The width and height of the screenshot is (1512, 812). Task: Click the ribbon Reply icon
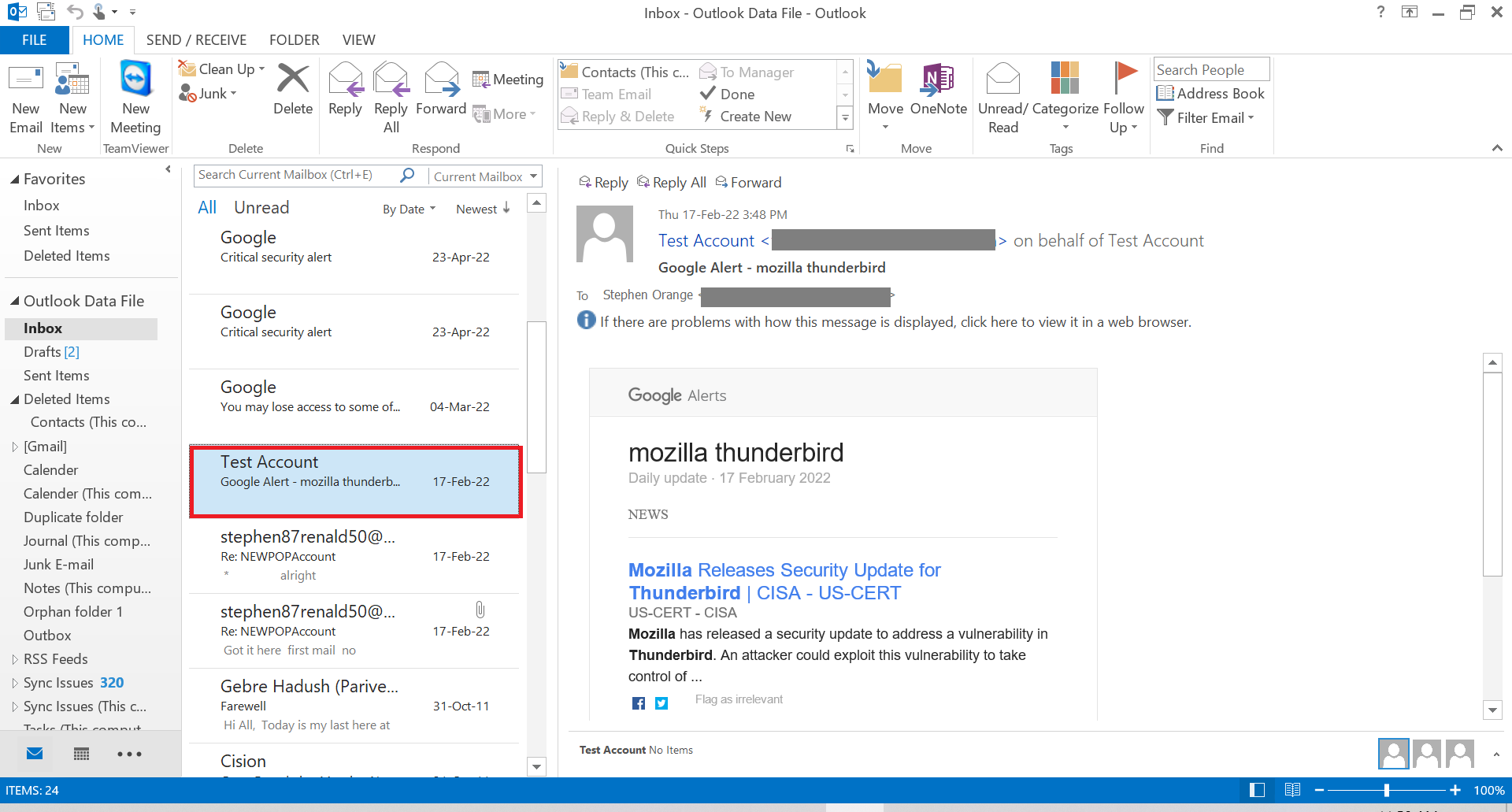tap(345, 90)
